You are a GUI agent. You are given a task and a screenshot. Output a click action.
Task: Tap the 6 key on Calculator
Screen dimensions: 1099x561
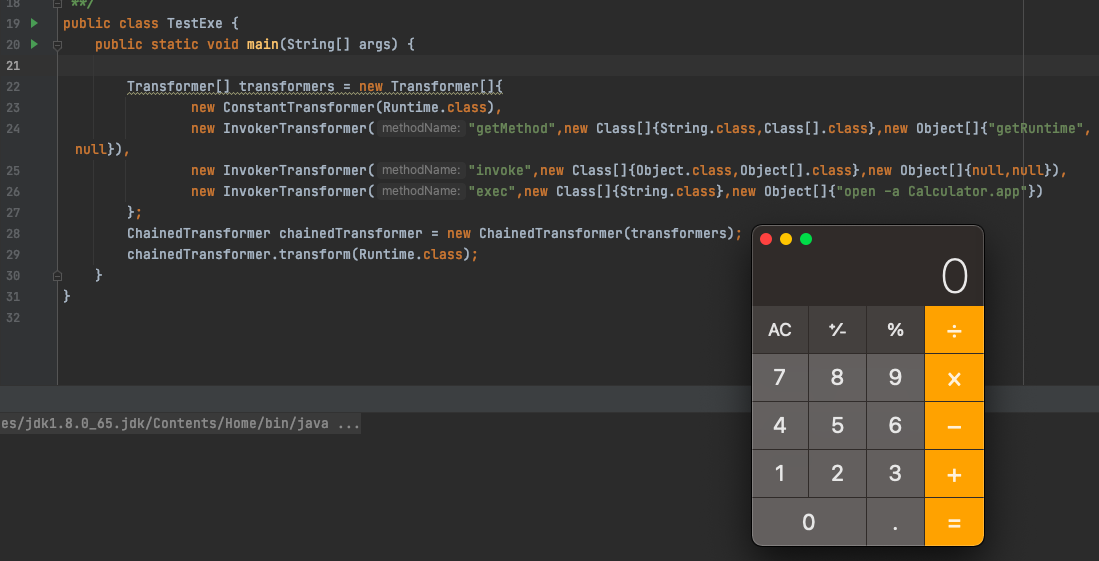(x=895, y=426)
